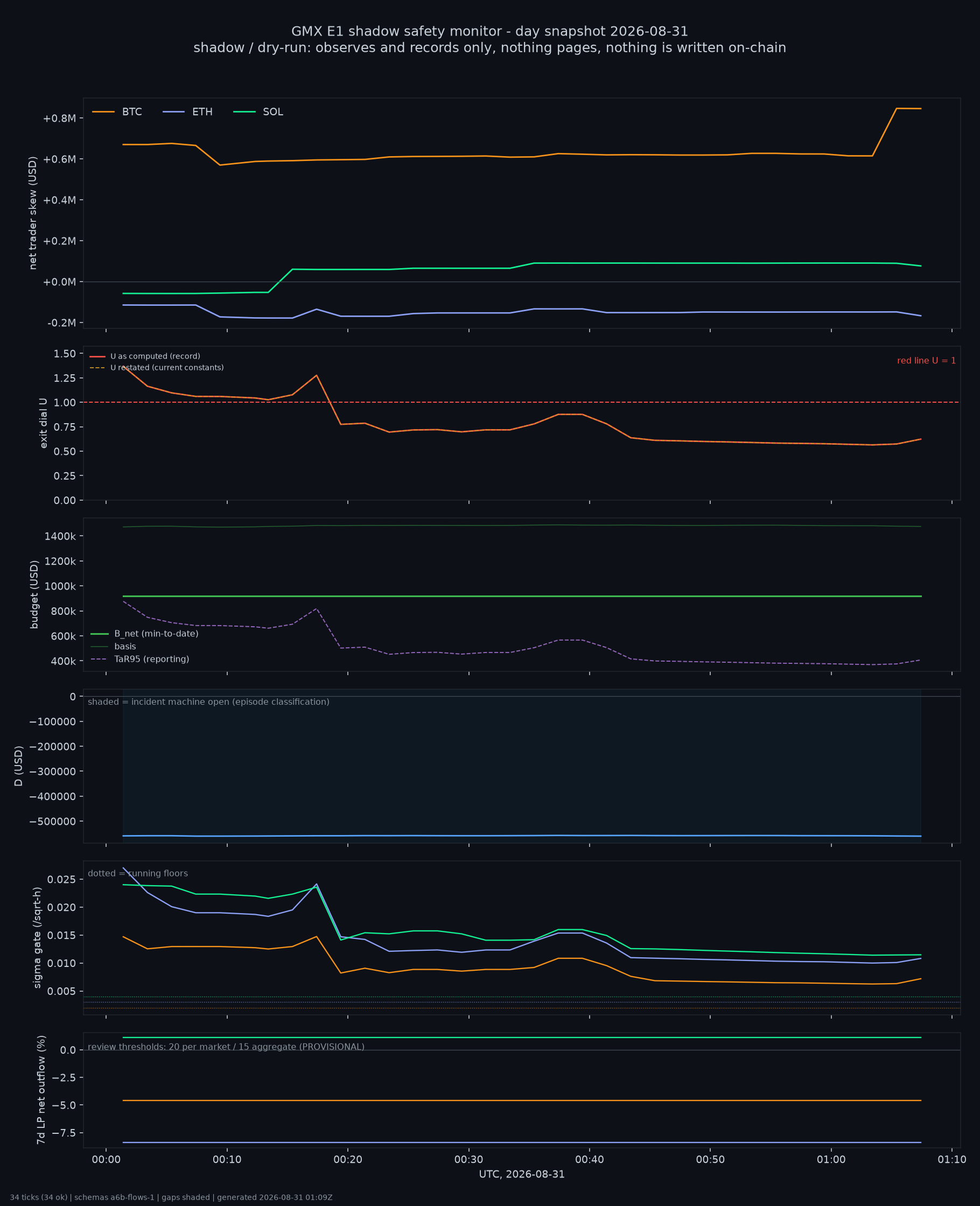
Task: Click the 'review thresholds' PROVISIONAL note
Action: [226, 1047]
